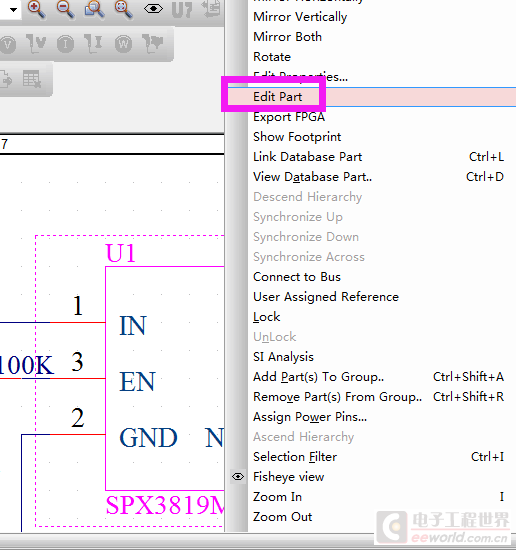Choose Lock from the context menu
The height and width of the screenshot is (550, 516).
click(x=267, y=317)
